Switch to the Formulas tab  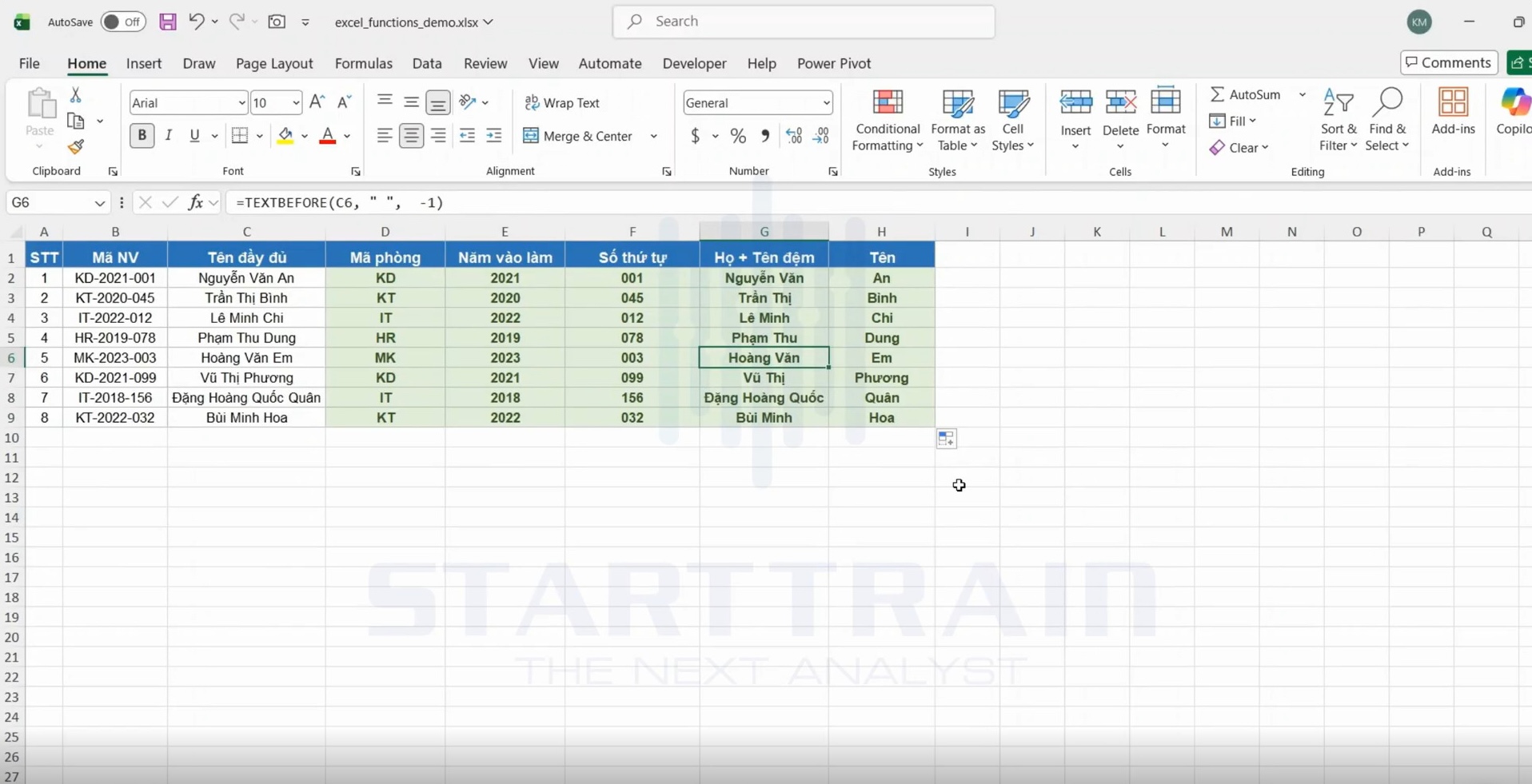point(364,63)
